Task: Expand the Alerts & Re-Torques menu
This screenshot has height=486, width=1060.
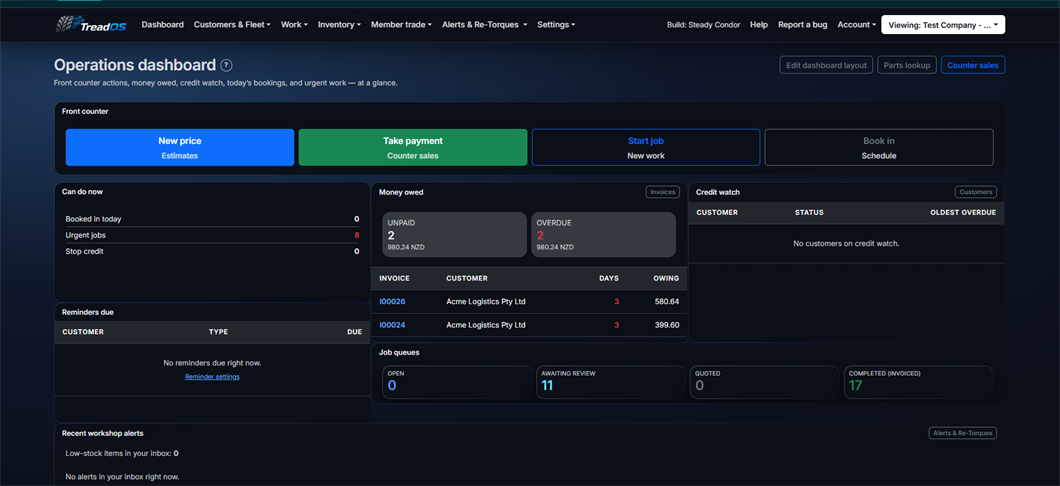Action: [484, 24]
